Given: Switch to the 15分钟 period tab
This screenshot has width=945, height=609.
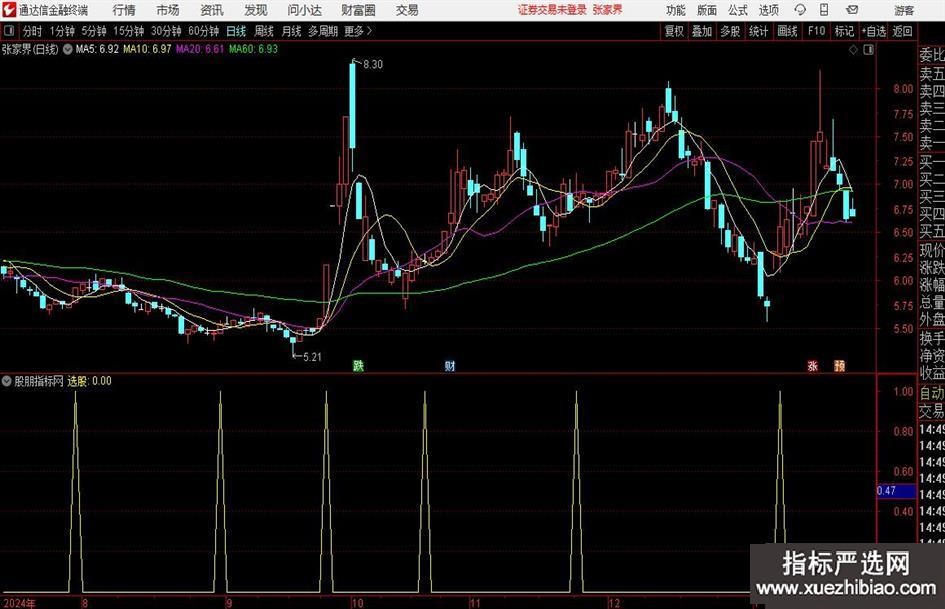Looking at the screenshot, I should tap(128, 31).
